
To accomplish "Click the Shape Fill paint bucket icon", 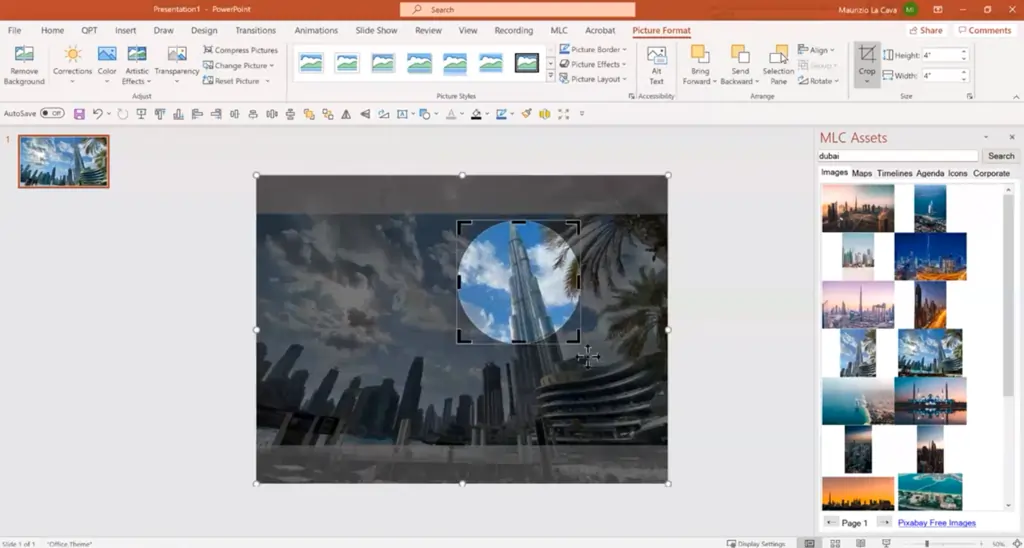I will (x=476, y=114).
